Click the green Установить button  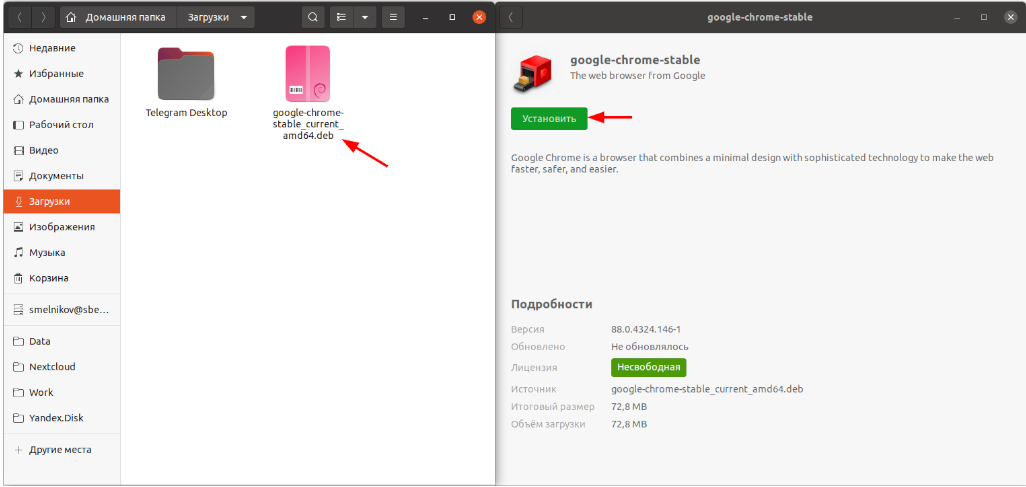click(x=549, y=118)
